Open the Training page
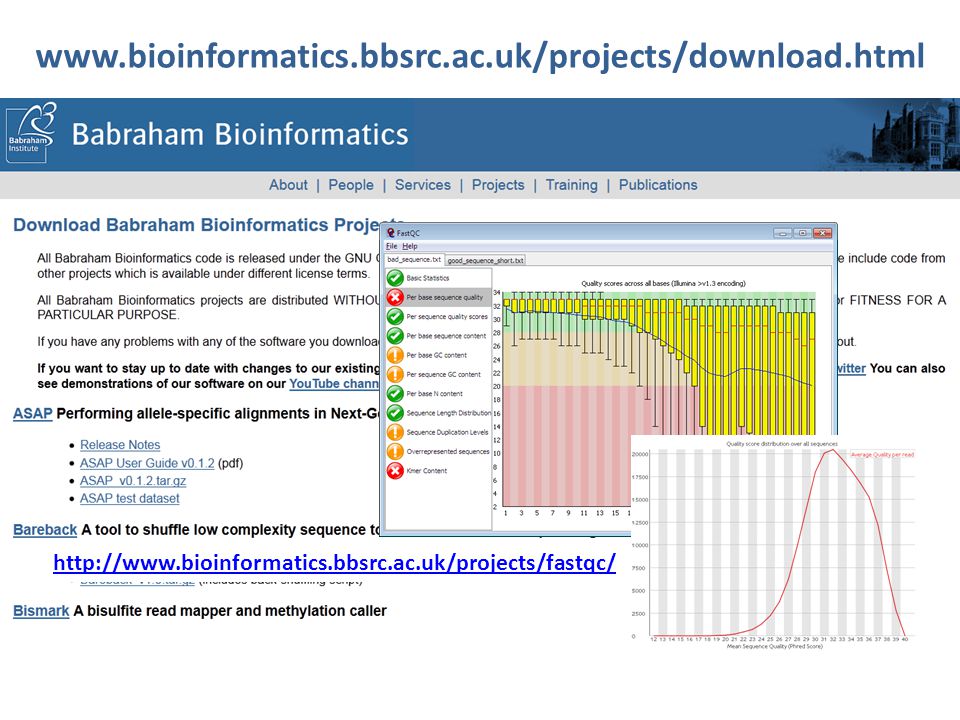Image resolution: width=960 pixels, height=720 pixels. click(x=571, y=185)
